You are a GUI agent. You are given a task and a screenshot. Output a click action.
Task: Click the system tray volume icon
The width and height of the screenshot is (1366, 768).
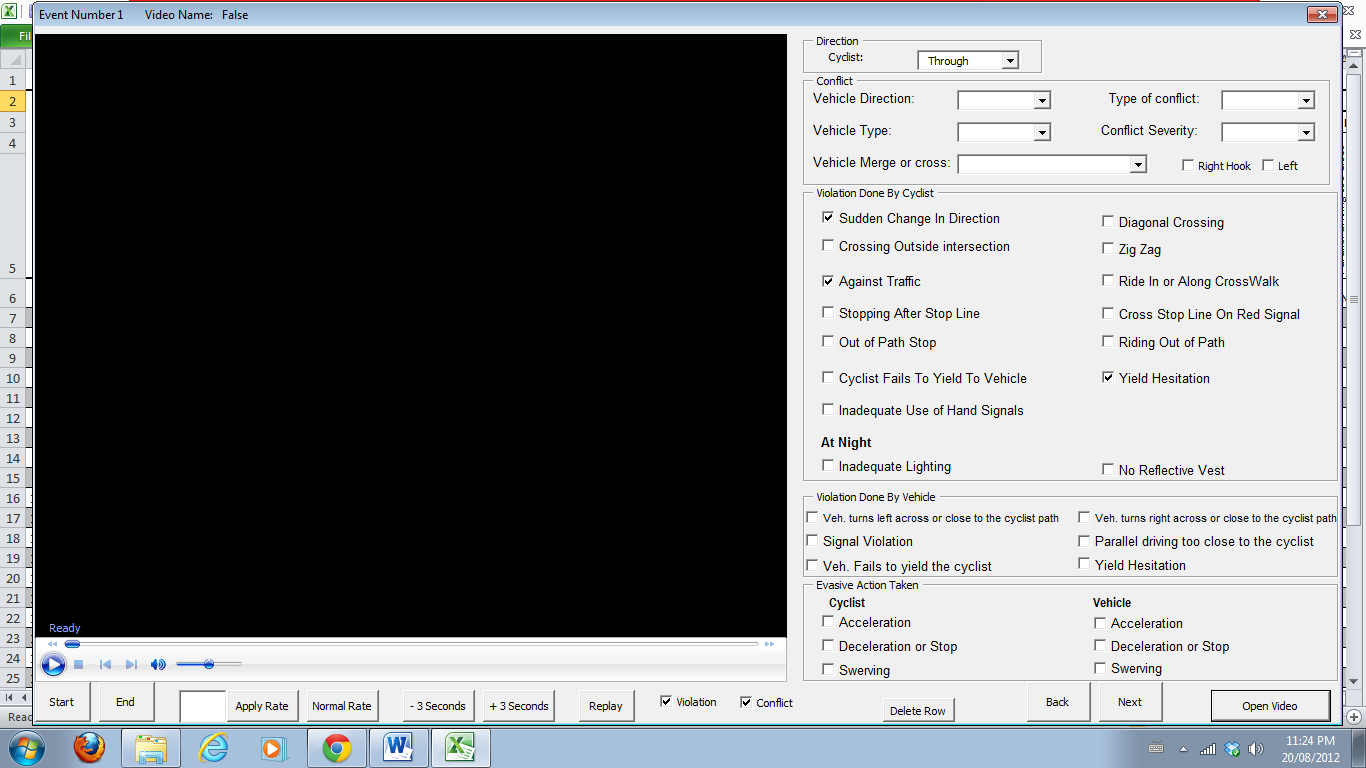1257,749
